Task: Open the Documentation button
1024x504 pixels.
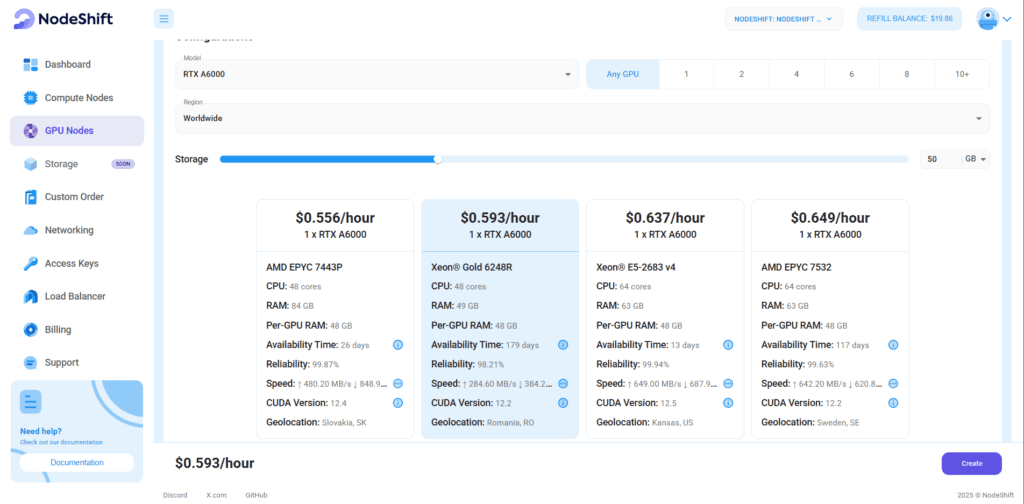Action: click(77, 462)
